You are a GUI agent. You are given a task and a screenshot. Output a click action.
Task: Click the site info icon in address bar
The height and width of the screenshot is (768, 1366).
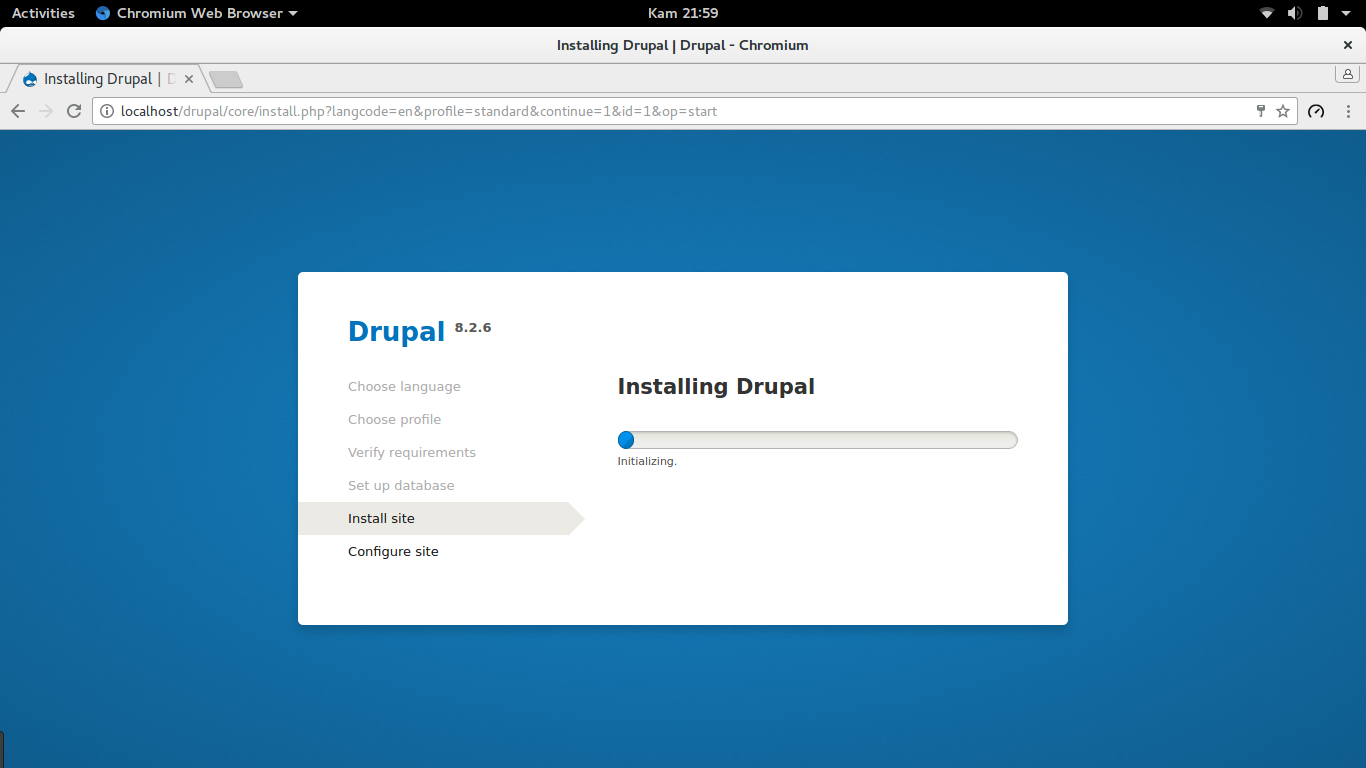pyautogui.click(x=107, y=111)
